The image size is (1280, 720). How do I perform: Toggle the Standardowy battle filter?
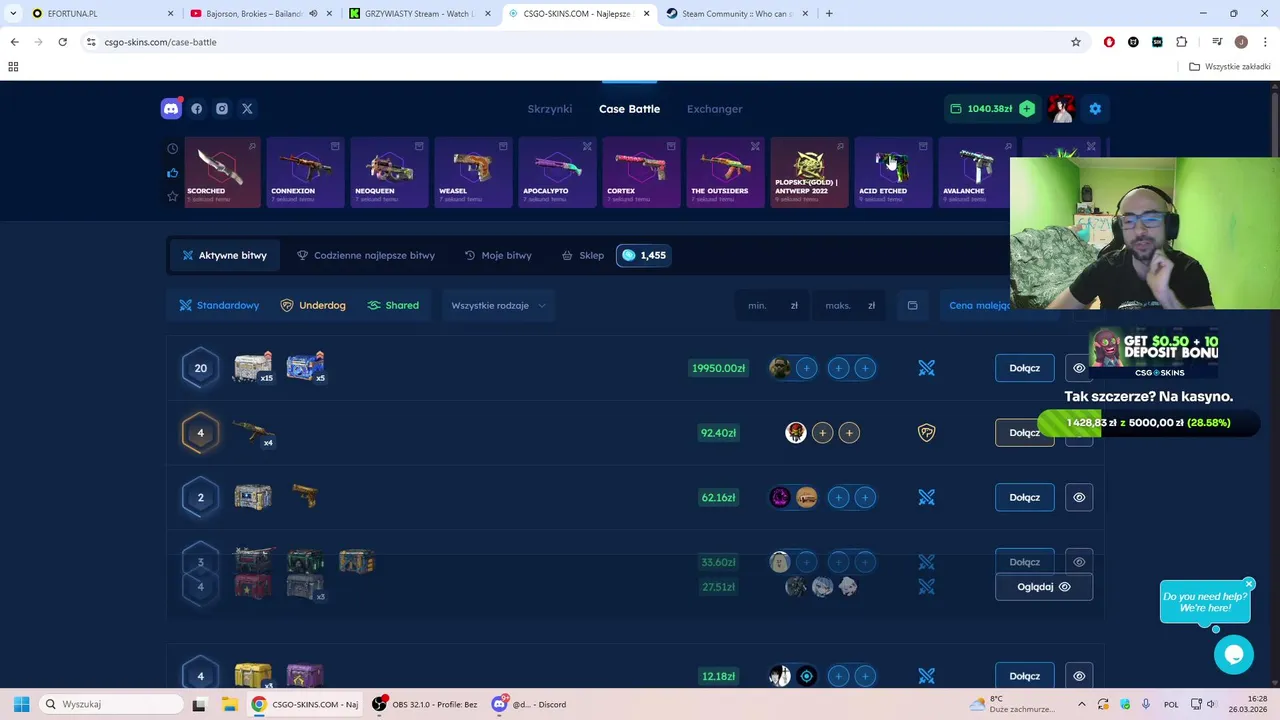(219, 305)
